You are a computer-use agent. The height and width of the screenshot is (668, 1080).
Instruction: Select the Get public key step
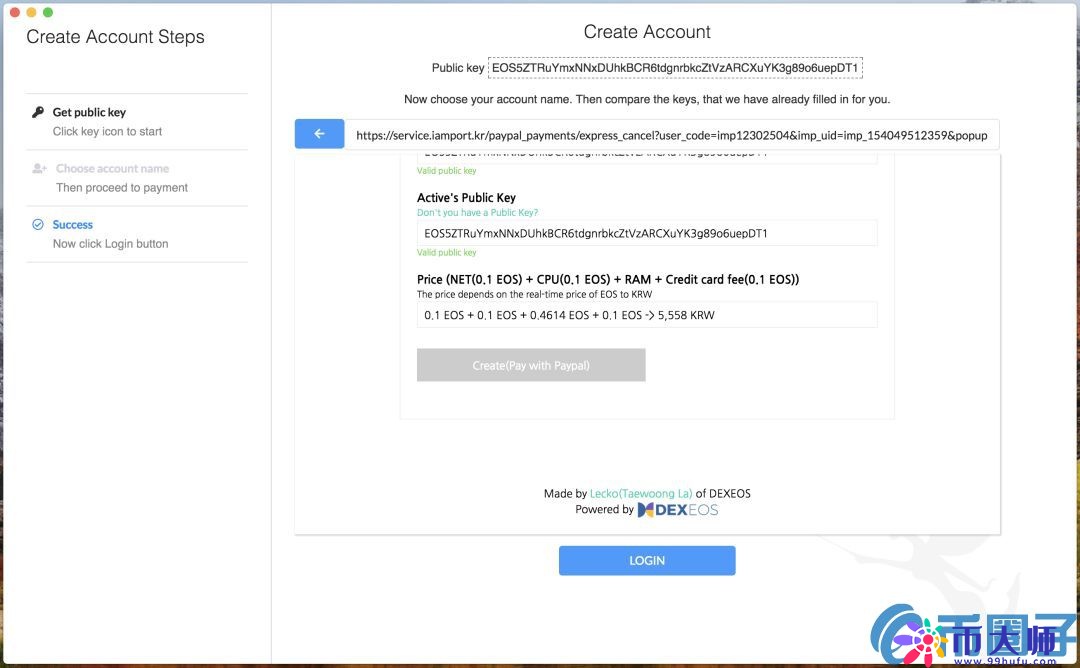click(89, 113)
